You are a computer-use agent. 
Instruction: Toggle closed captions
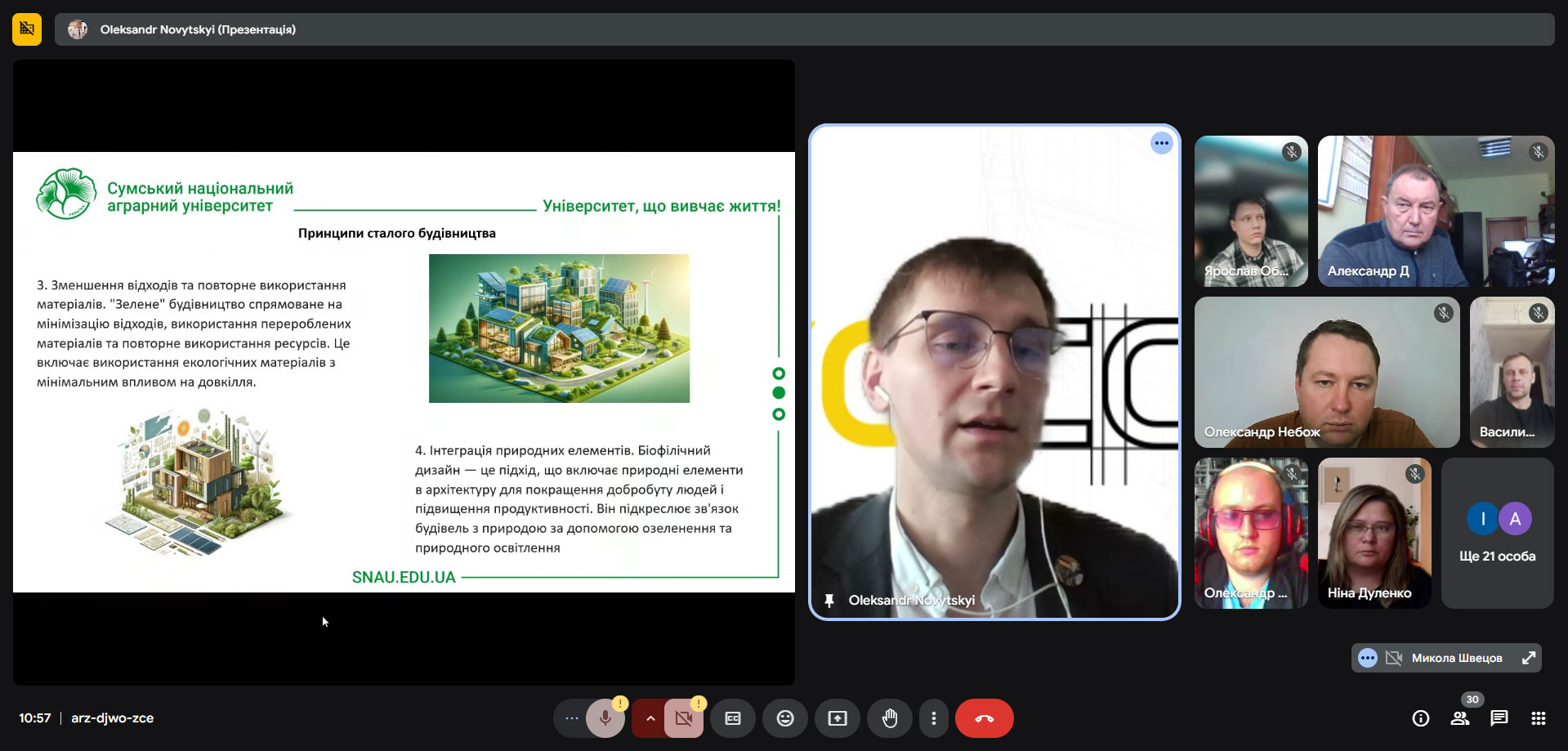733,718
